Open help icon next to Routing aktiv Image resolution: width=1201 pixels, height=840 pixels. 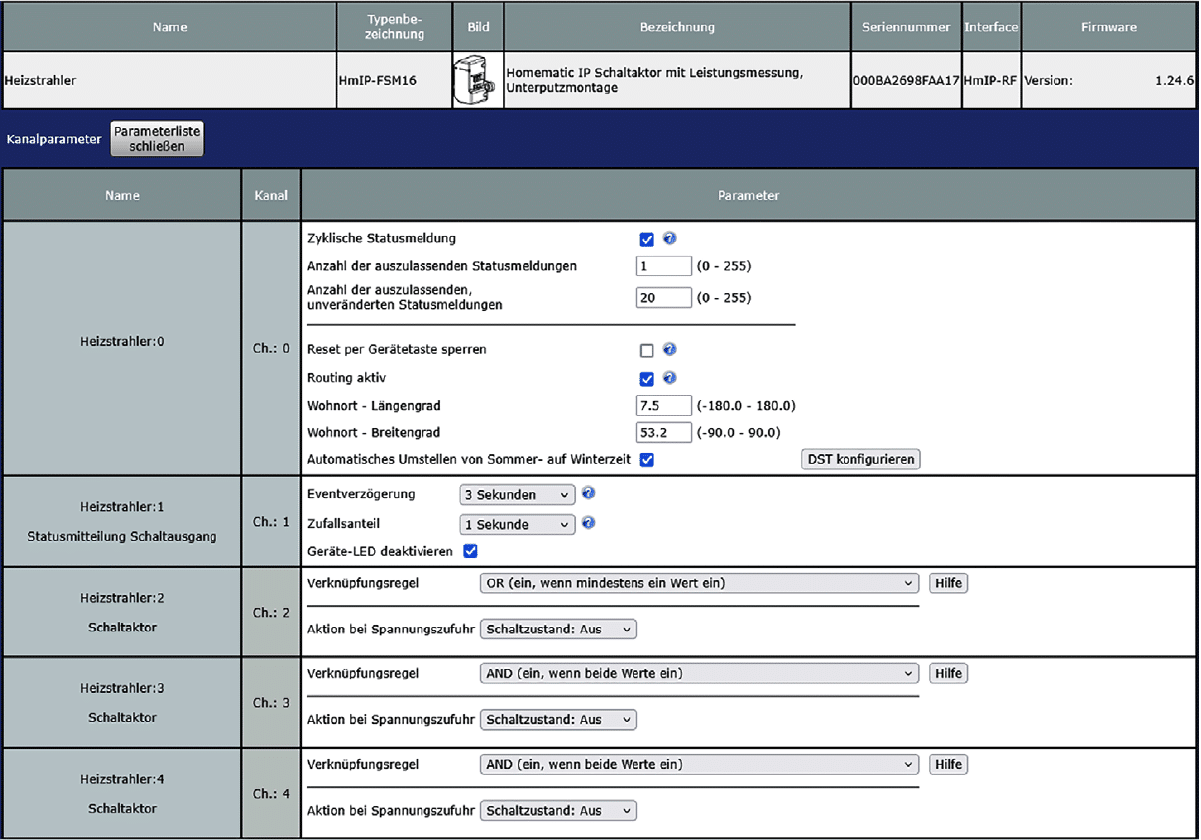click(x=670, y=378)
